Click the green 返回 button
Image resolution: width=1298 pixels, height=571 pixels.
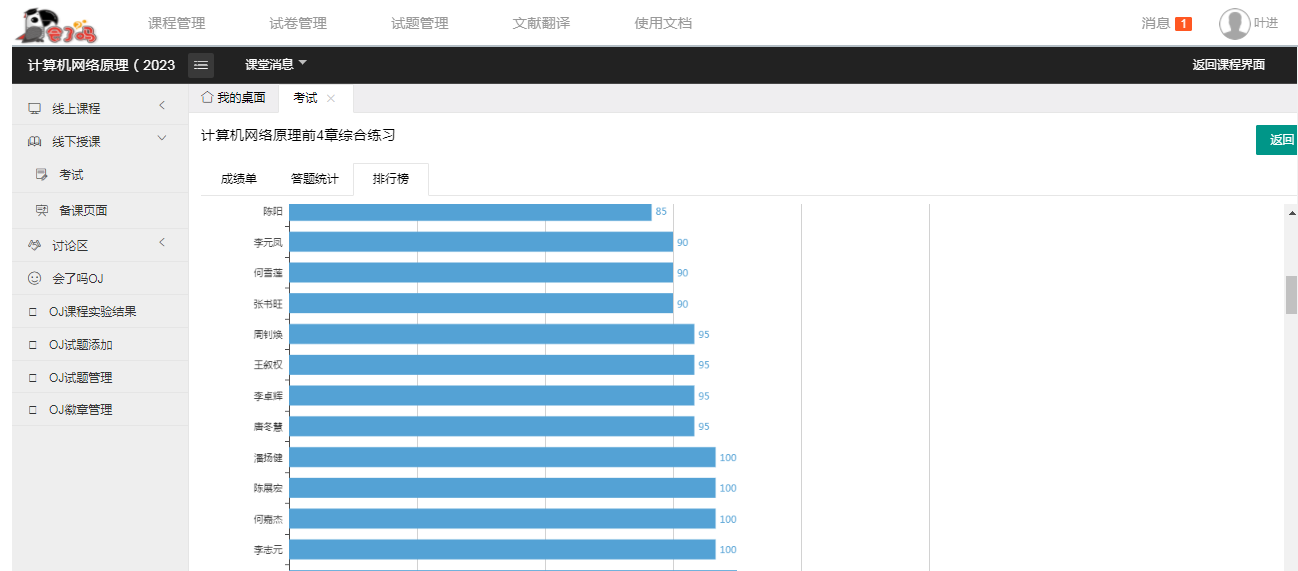click(1277, 140)
